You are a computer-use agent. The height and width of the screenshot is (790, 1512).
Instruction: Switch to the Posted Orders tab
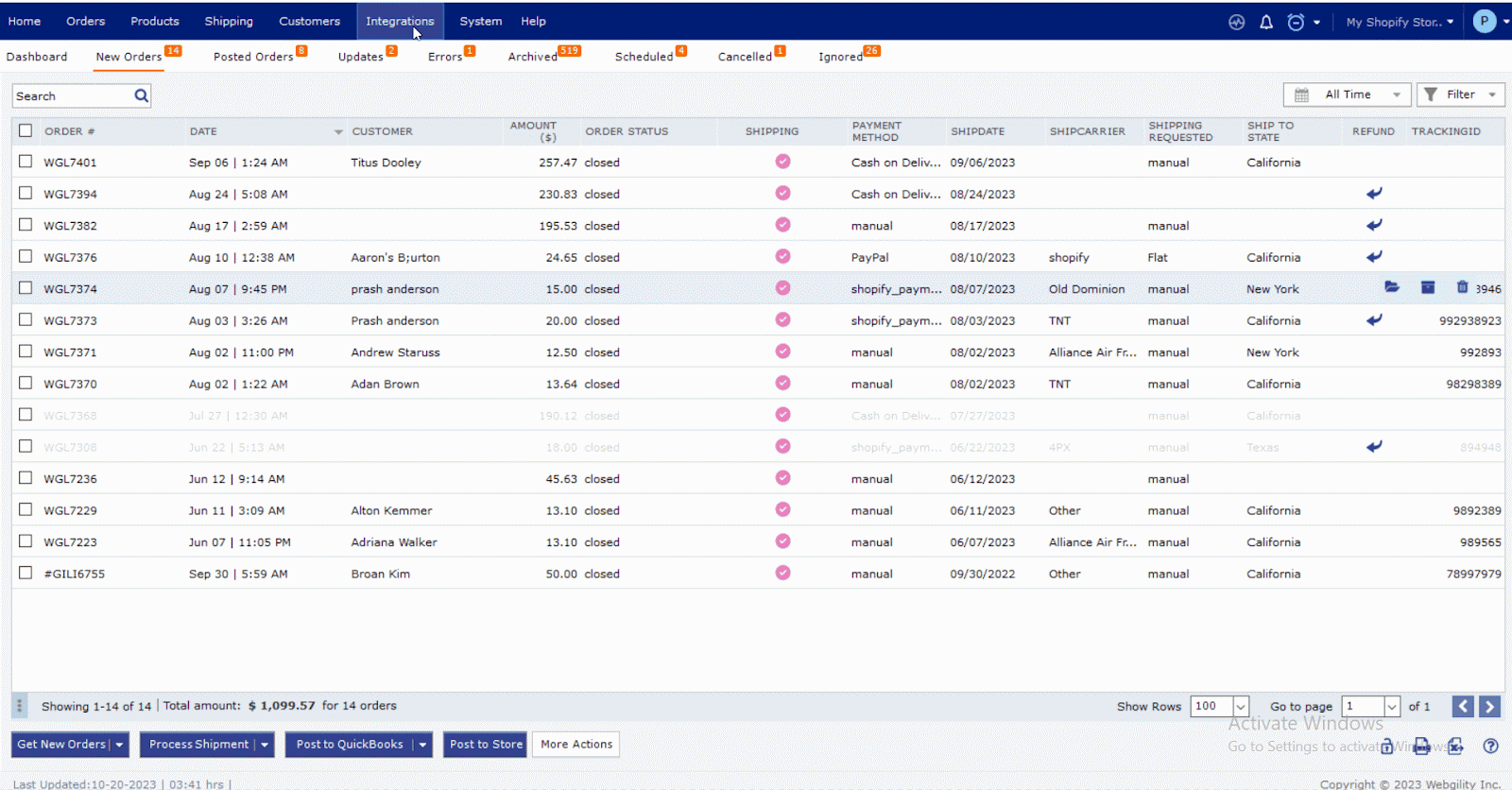point(253,57)
